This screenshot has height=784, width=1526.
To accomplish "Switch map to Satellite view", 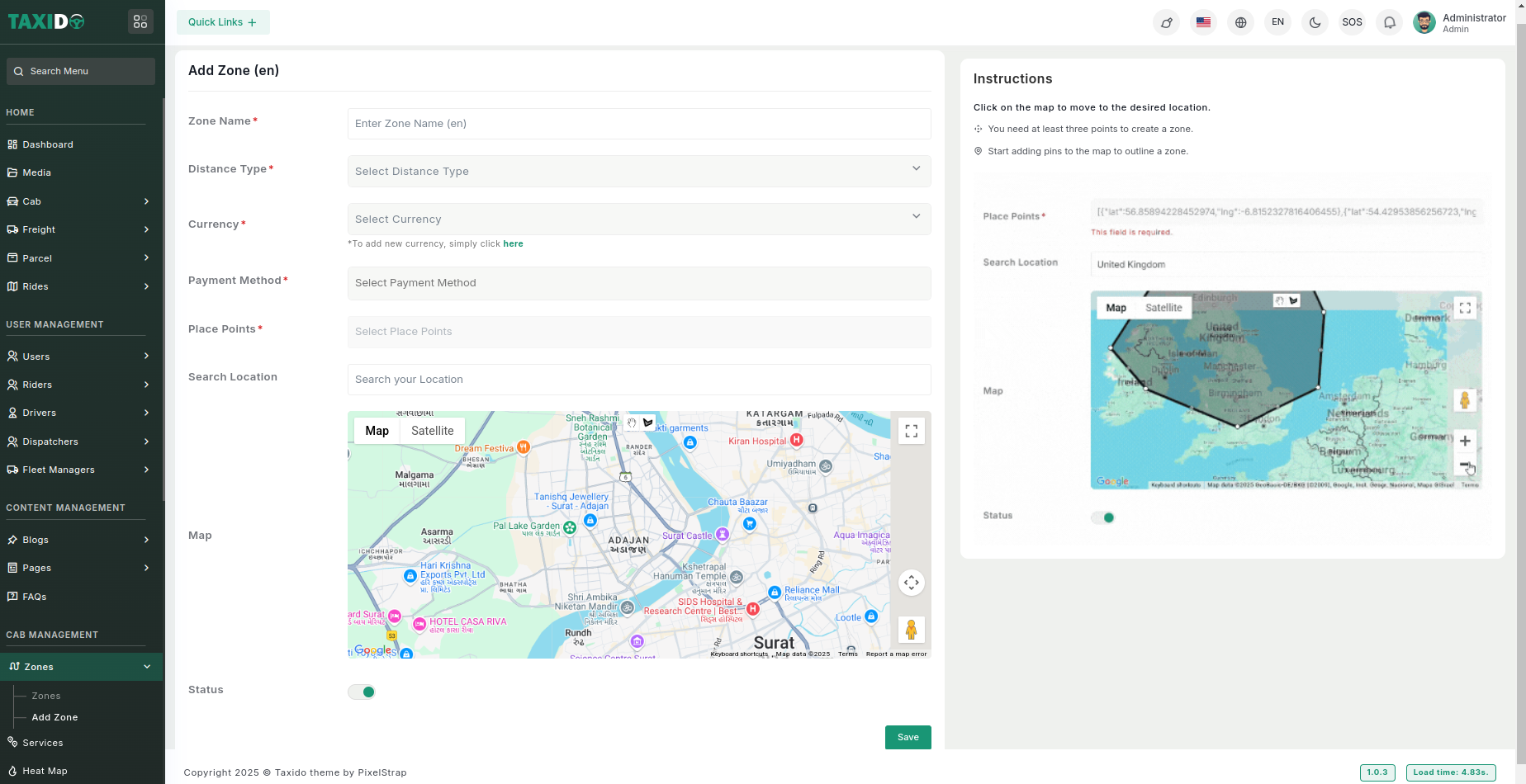I will pos(432,431).
